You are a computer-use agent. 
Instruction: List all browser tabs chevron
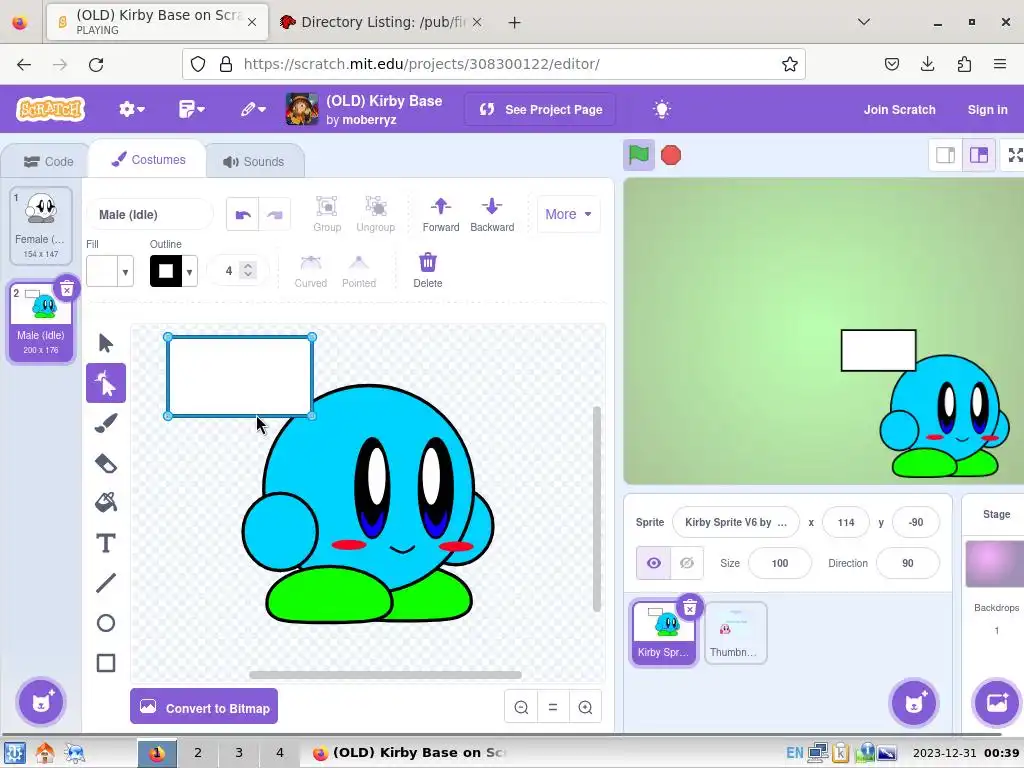863,22
